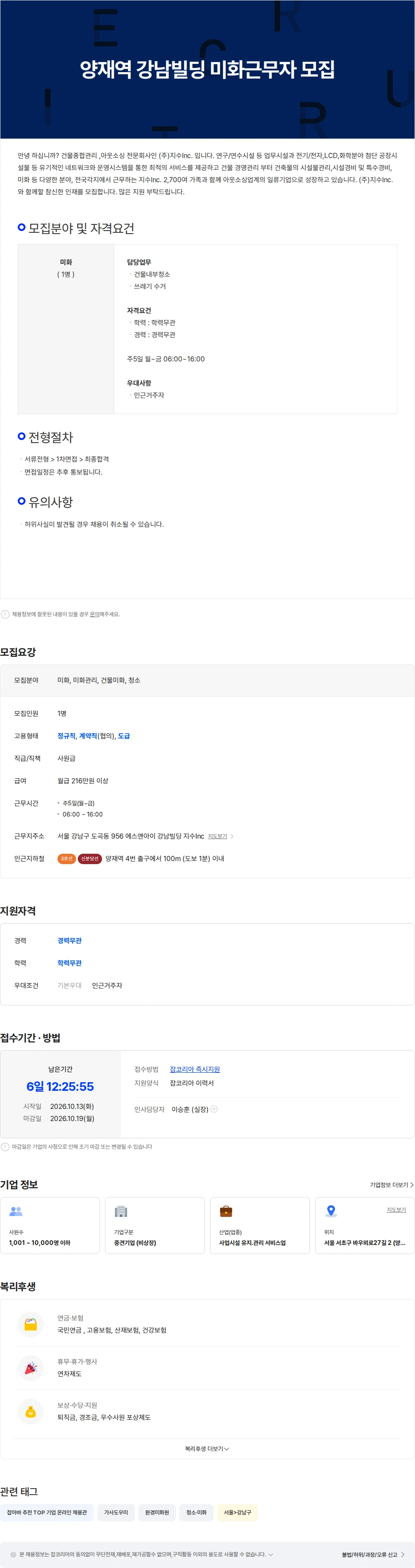Open 지도보기 link in 위치 card

coord(396,1210)
